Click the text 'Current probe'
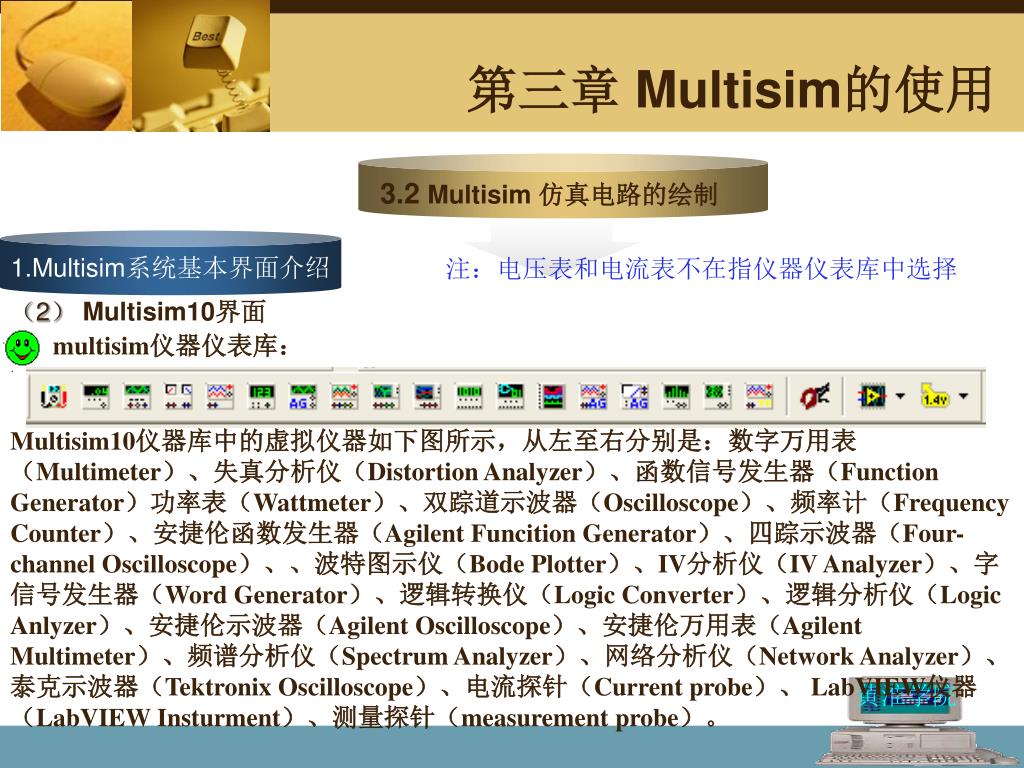1024x768 pixels. [x=673, y=687]
